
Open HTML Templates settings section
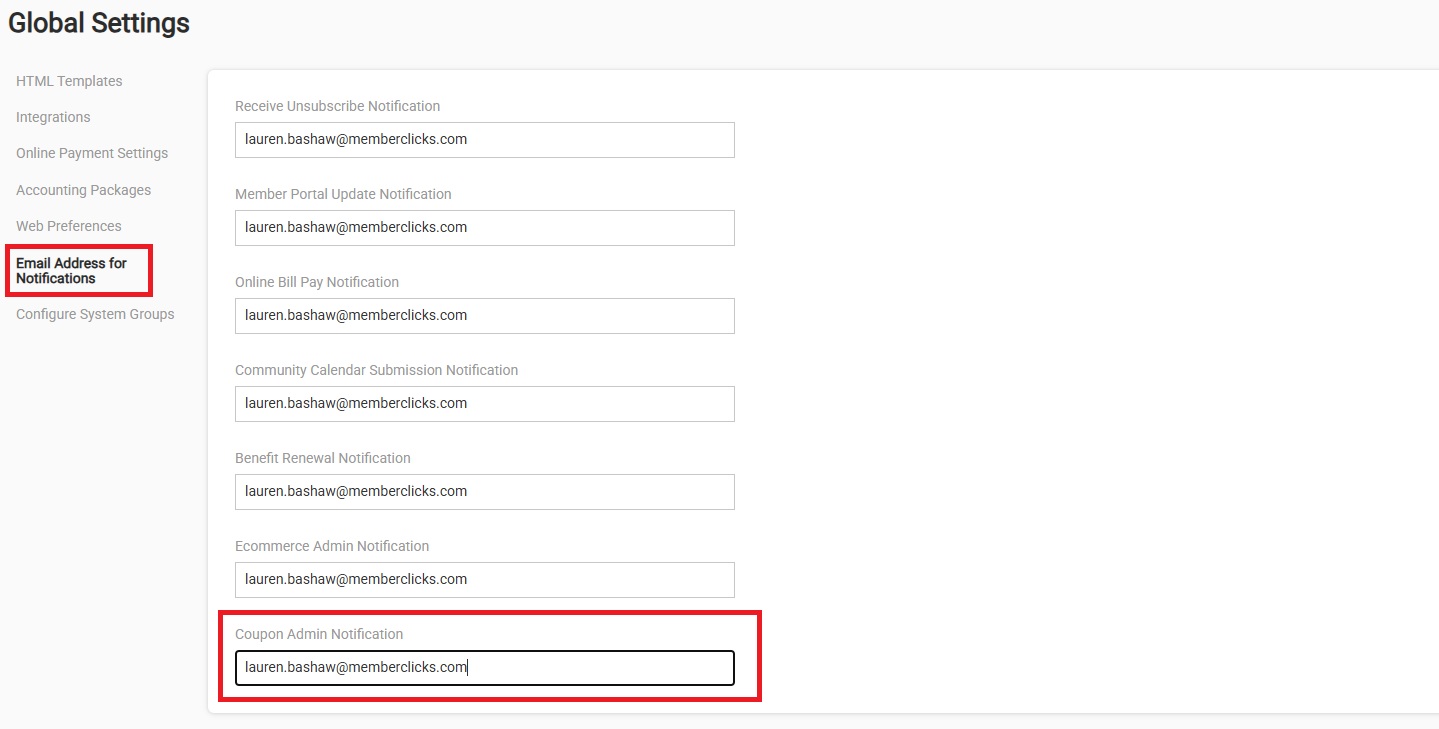coord(69,81)
